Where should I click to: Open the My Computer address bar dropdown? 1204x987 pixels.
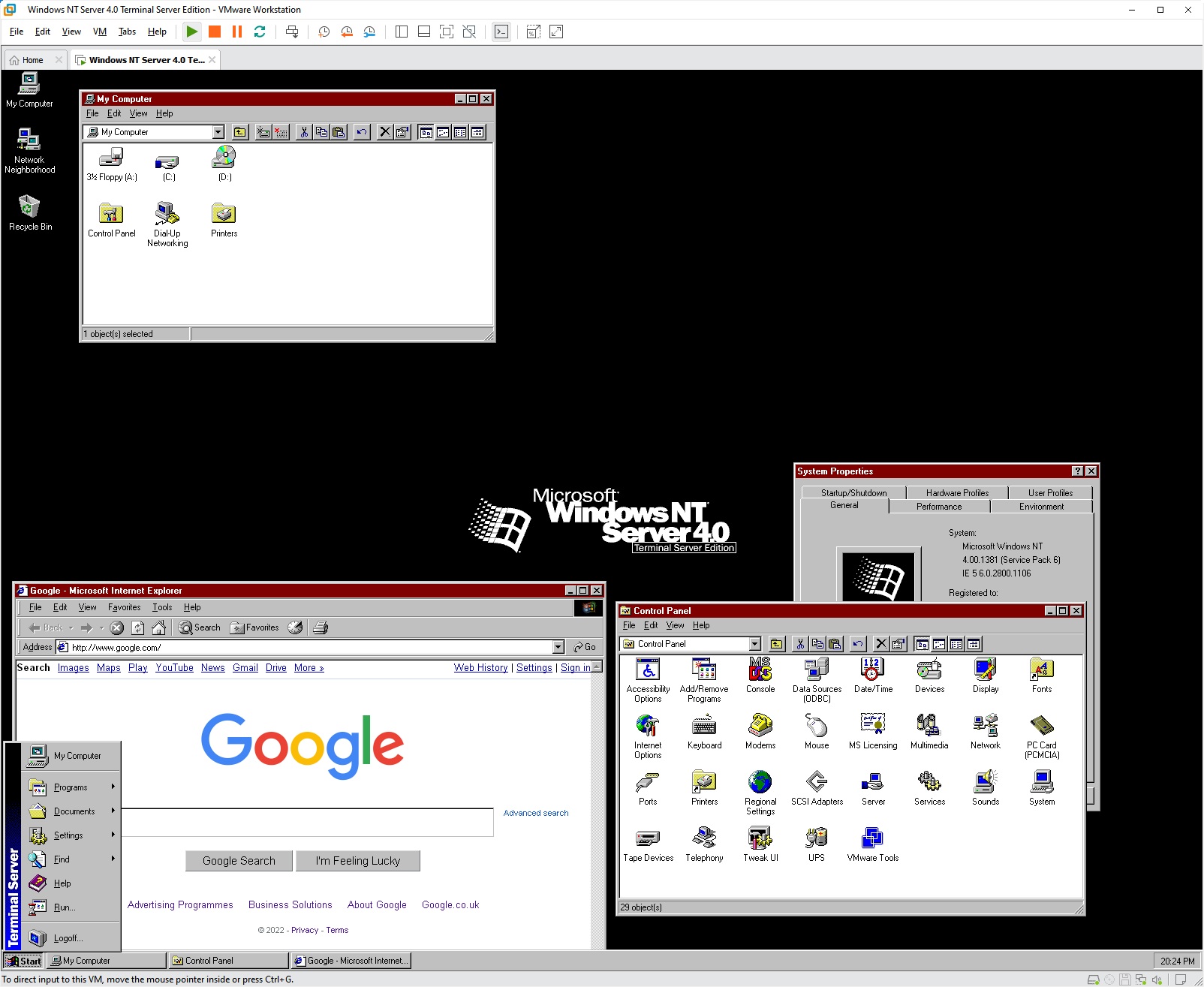[x=218, y=131]
